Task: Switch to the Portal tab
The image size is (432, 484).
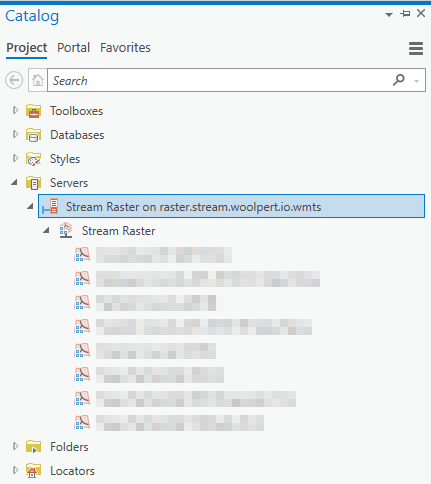Action: [73, 48]
